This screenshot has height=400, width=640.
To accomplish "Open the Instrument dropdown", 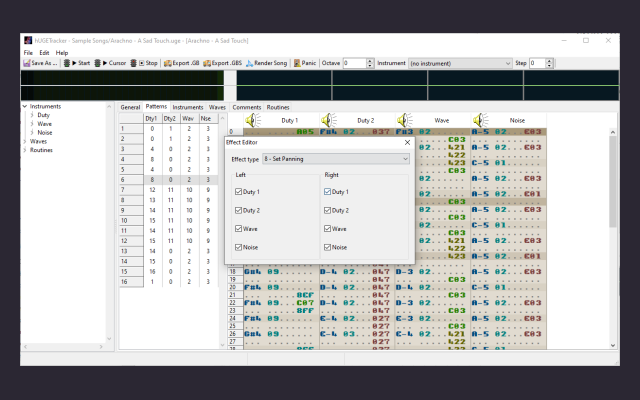I will [460, 63].
